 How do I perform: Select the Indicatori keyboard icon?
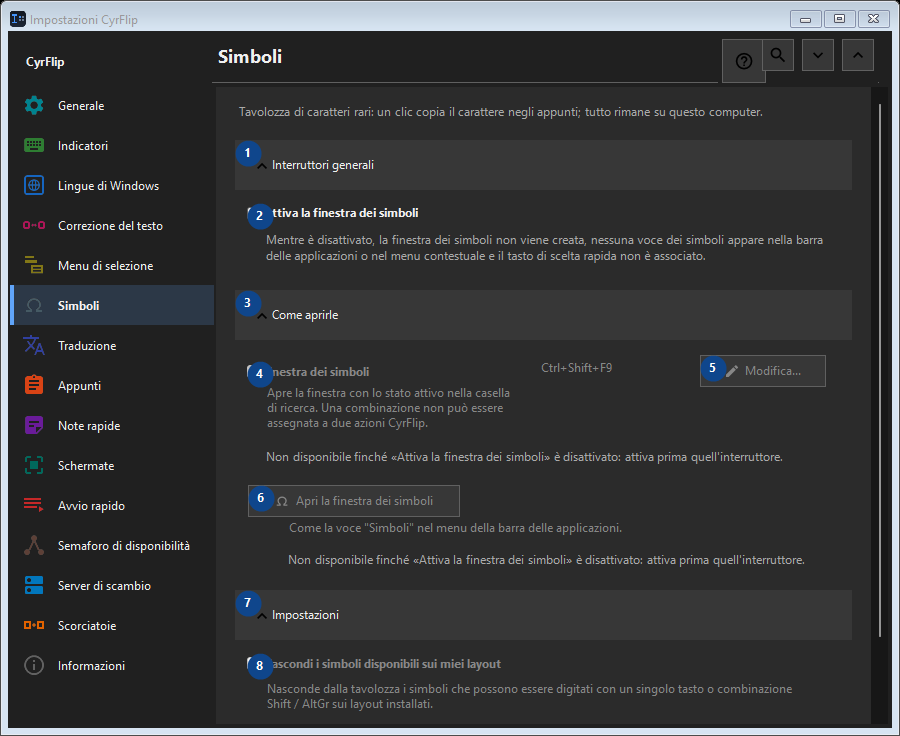coord(34,146)
